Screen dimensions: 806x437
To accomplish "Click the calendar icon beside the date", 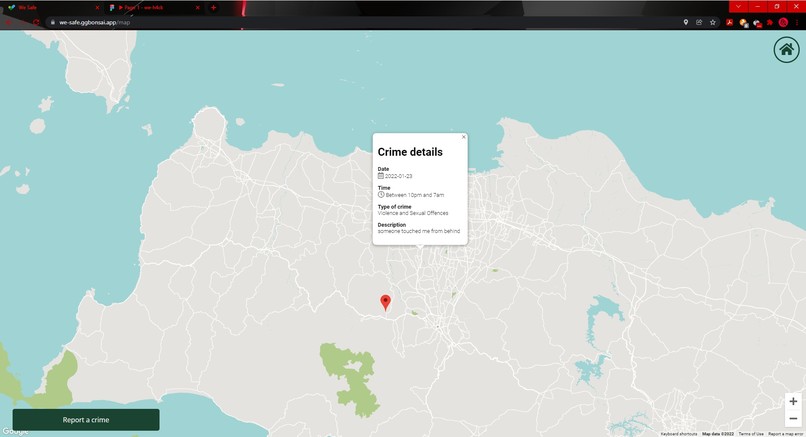I will tap(381, 176).
